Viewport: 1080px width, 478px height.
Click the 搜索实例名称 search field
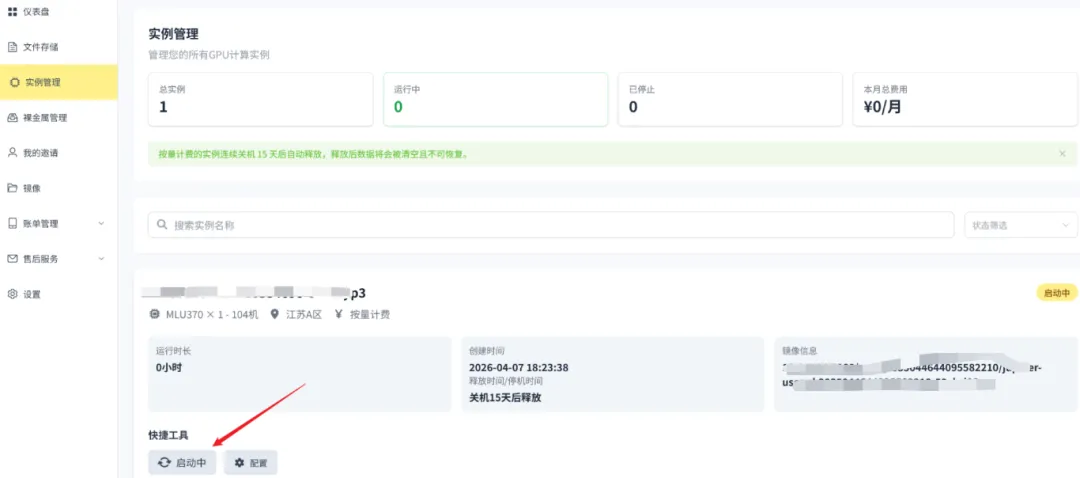pyautogui.click(x=550, y=225)
